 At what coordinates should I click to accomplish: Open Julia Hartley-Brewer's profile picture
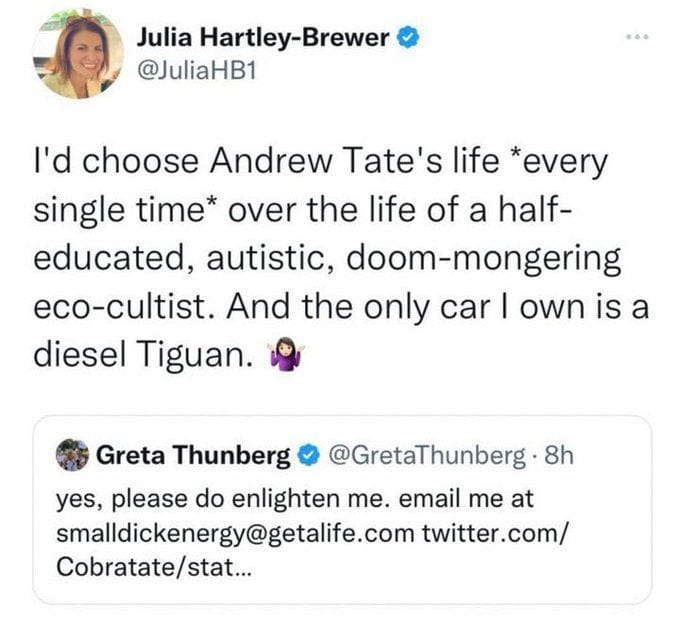coord(79,56)
